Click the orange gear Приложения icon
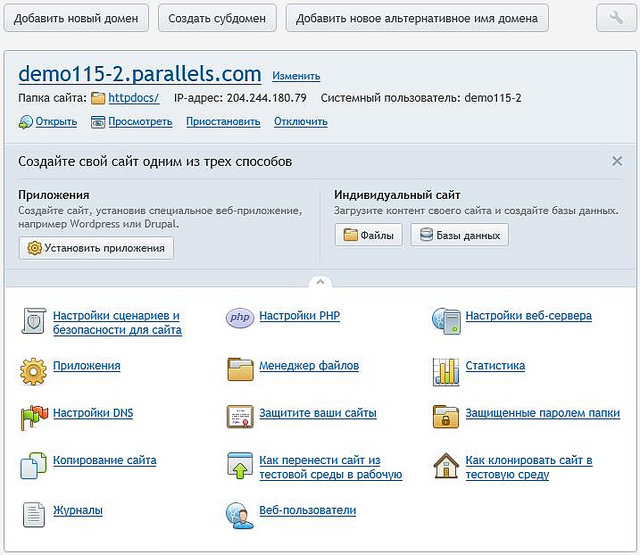 coord(33,371)
